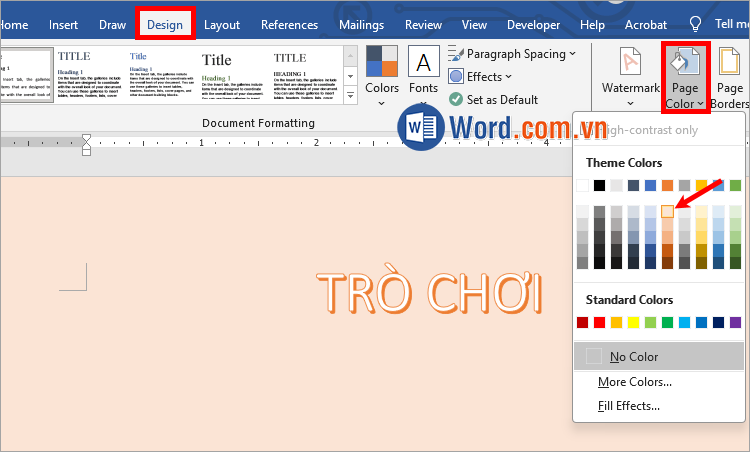750x452 pixels.
Task: Choose light blue in Standard Colors
Action: (x=684, y=322)
